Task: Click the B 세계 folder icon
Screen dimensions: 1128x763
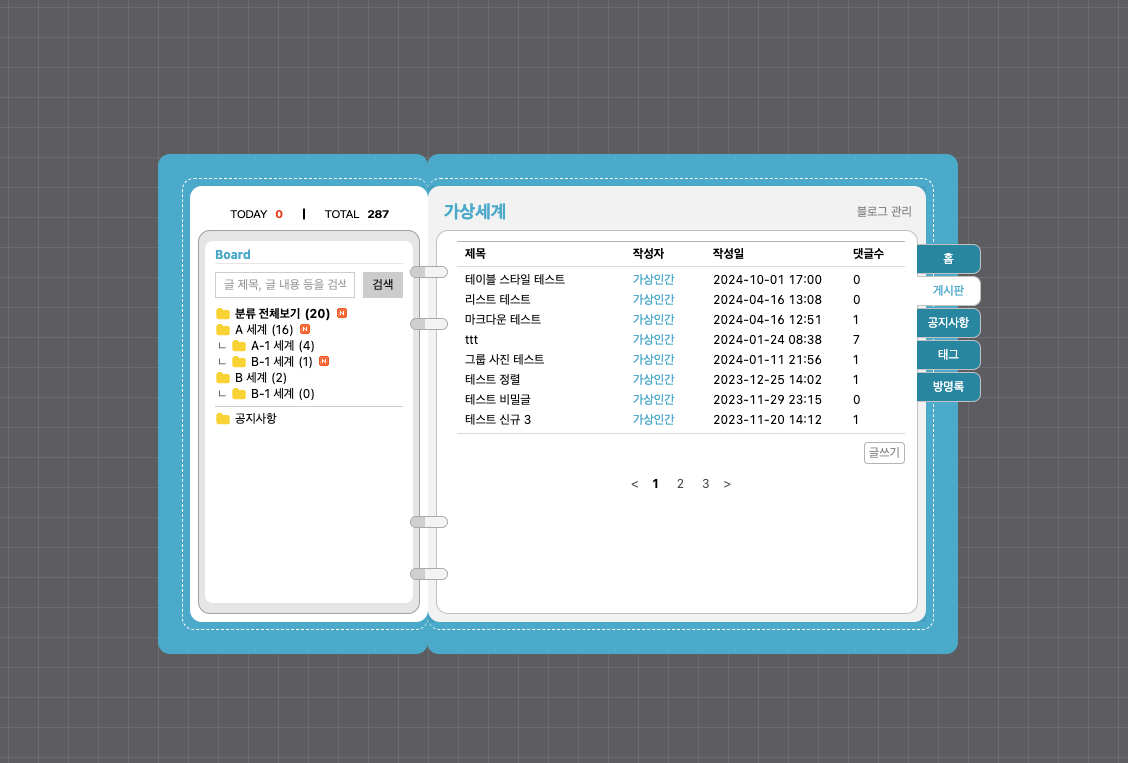Action: click(x=223, y=378)
